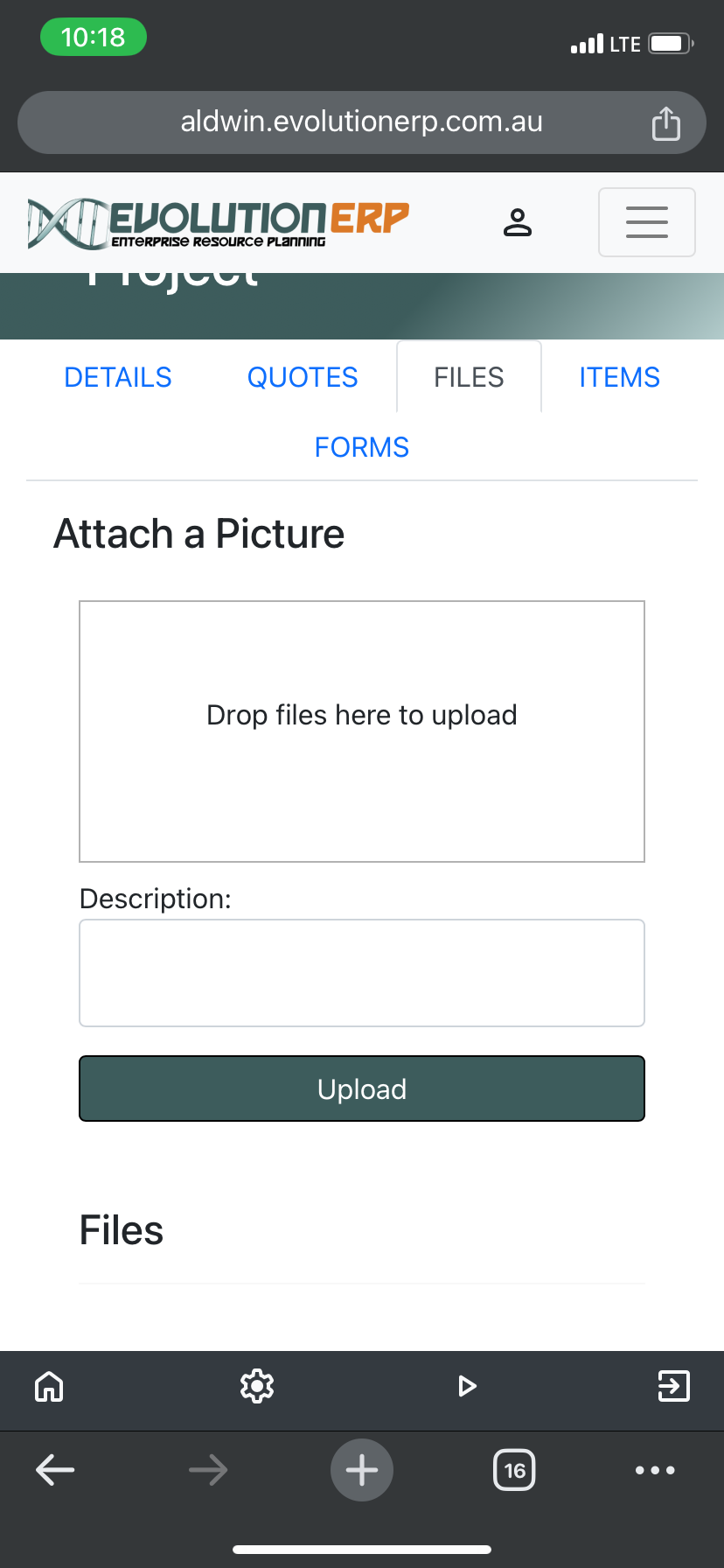Tap the Drop files here upload area
724x1568 pixels.
point(362,731)
